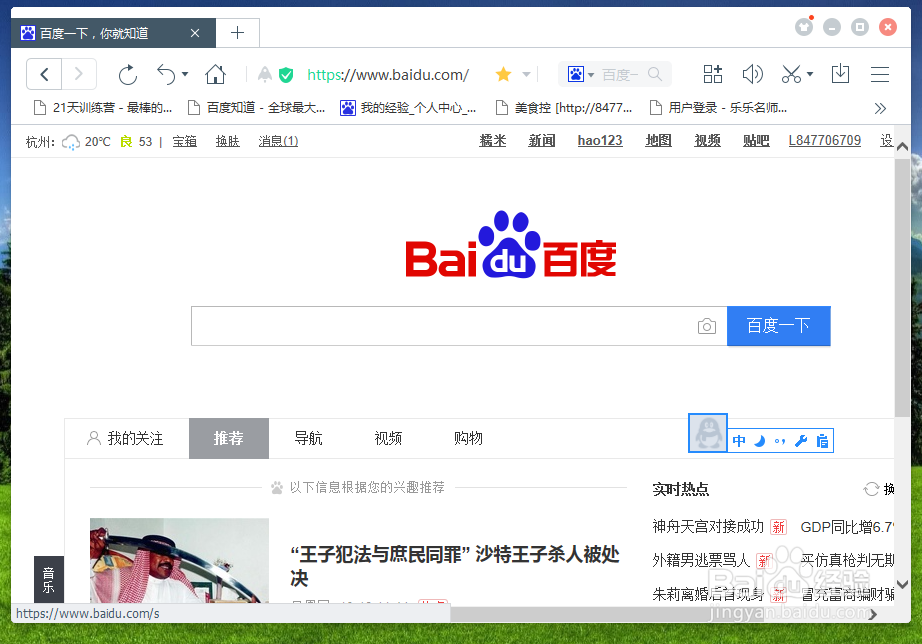The width and height of the screenshot is (922, 644).
Task: Open the 神舟天宫对接成功 hot topic
Action: coord(708,526)
